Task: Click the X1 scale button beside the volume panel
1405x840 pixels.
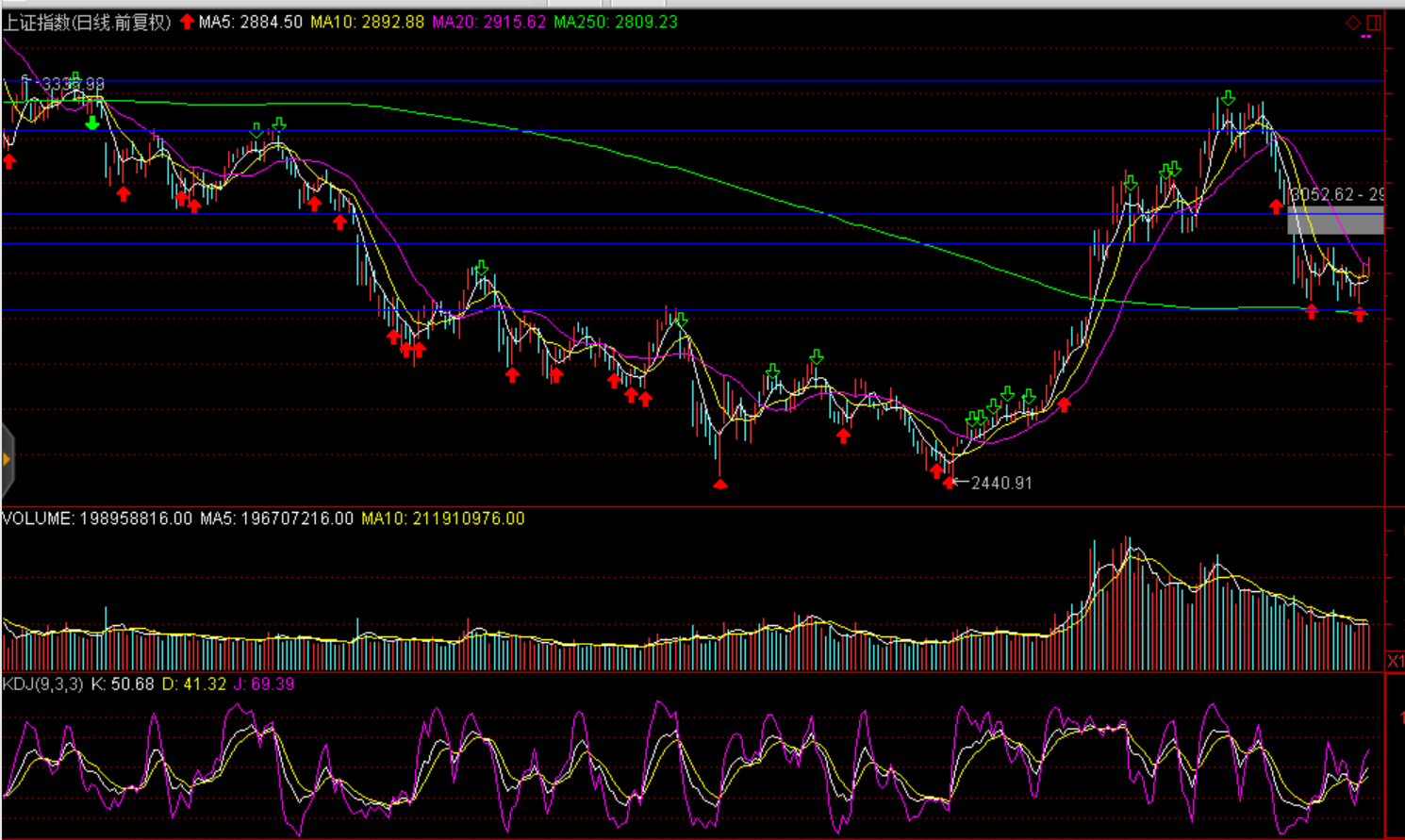Action: coord(1395,661)
